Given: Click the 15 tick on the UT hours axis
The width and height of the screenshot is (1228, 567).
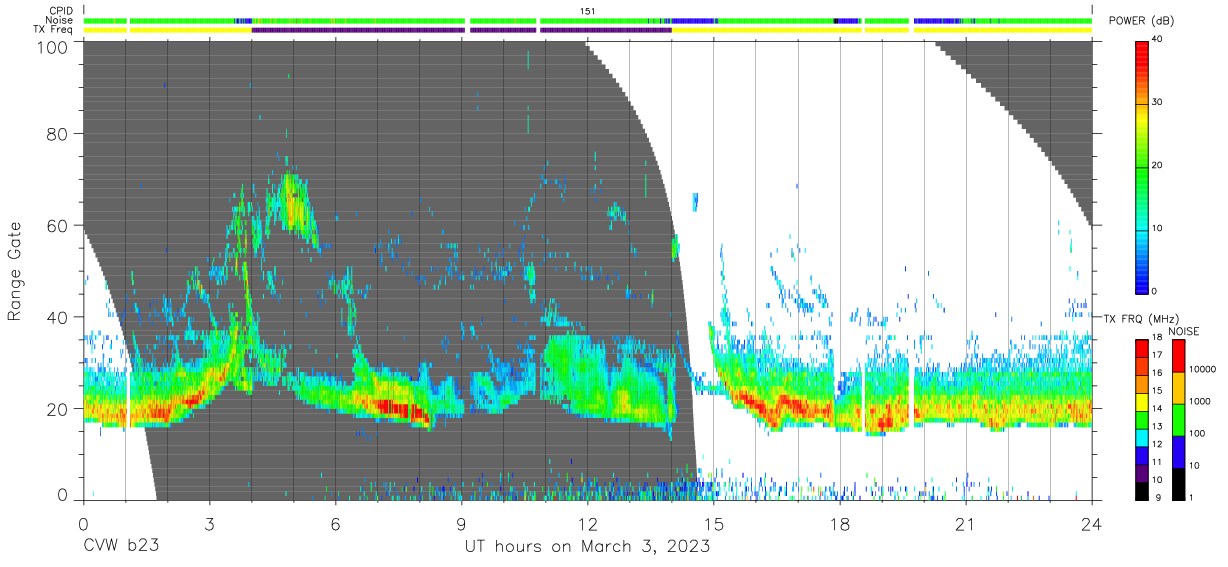Looking at the screenshot, I should point(713,524).
